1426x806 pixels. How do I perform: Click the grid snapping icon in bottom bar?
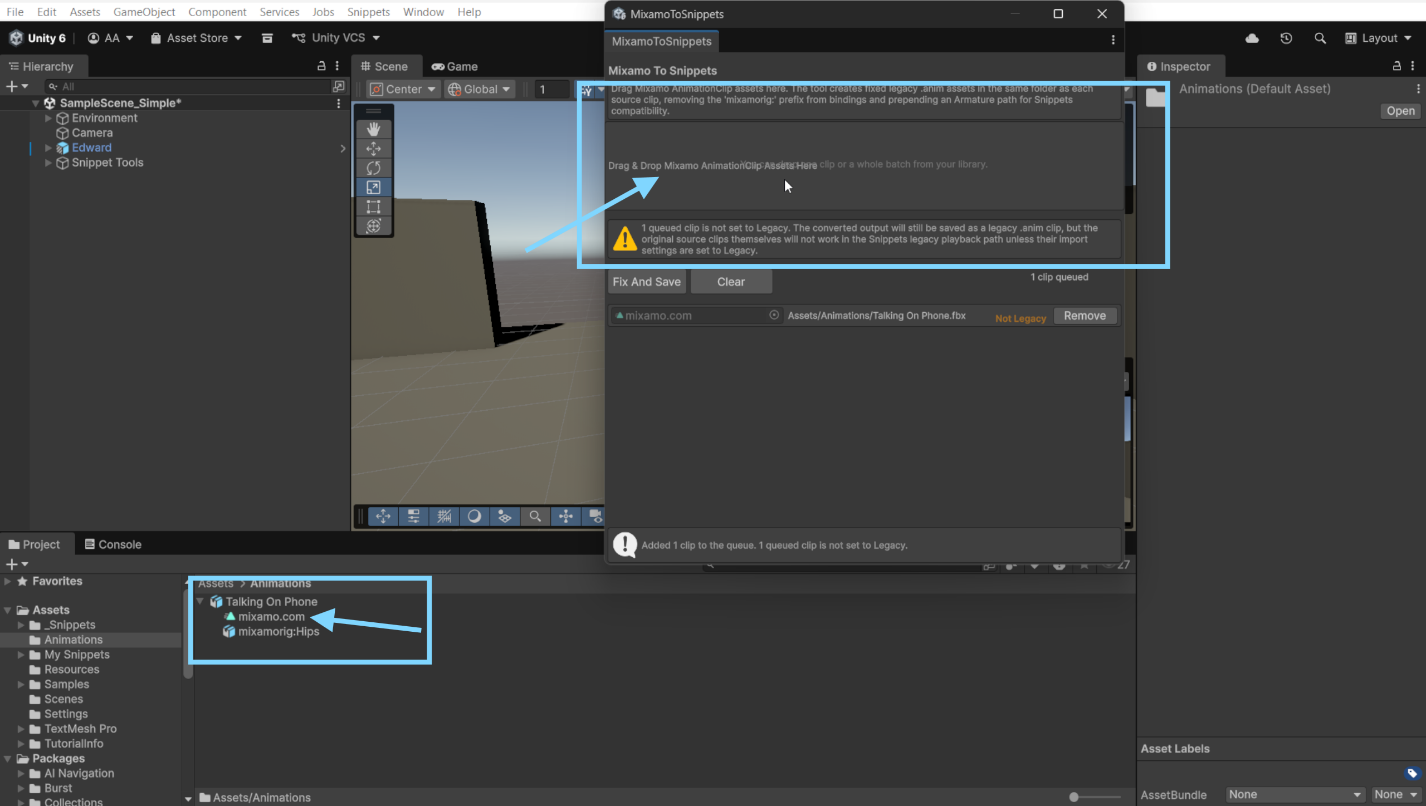[x=444, y=516]
